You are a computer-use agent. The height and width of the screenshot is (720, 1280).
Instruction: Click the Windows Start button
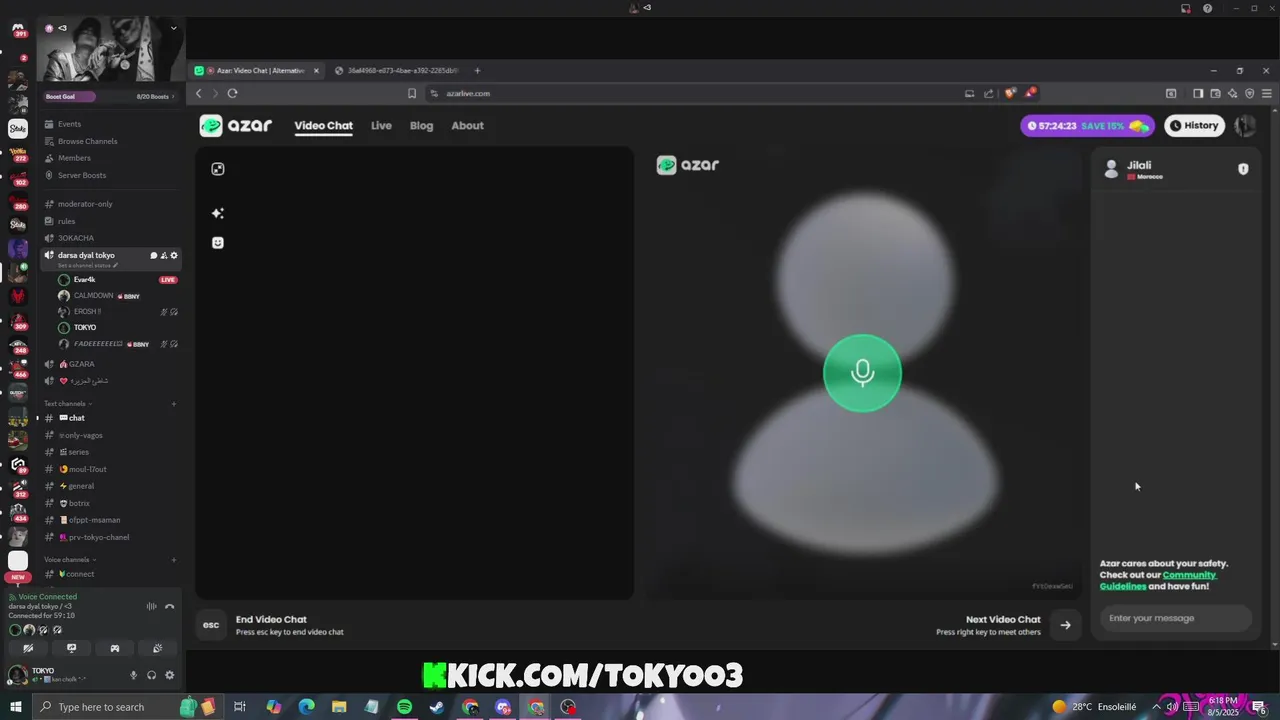(x=16, y=707)
